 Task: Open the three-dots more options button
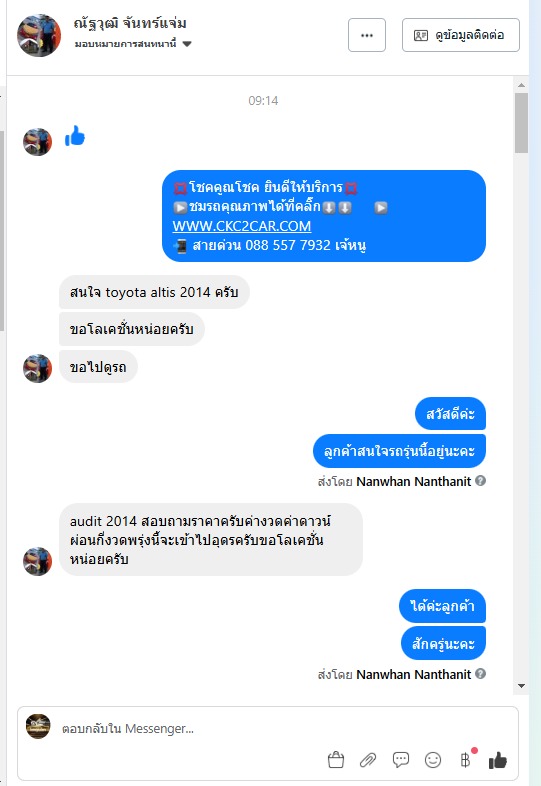[x=367, y=35]
